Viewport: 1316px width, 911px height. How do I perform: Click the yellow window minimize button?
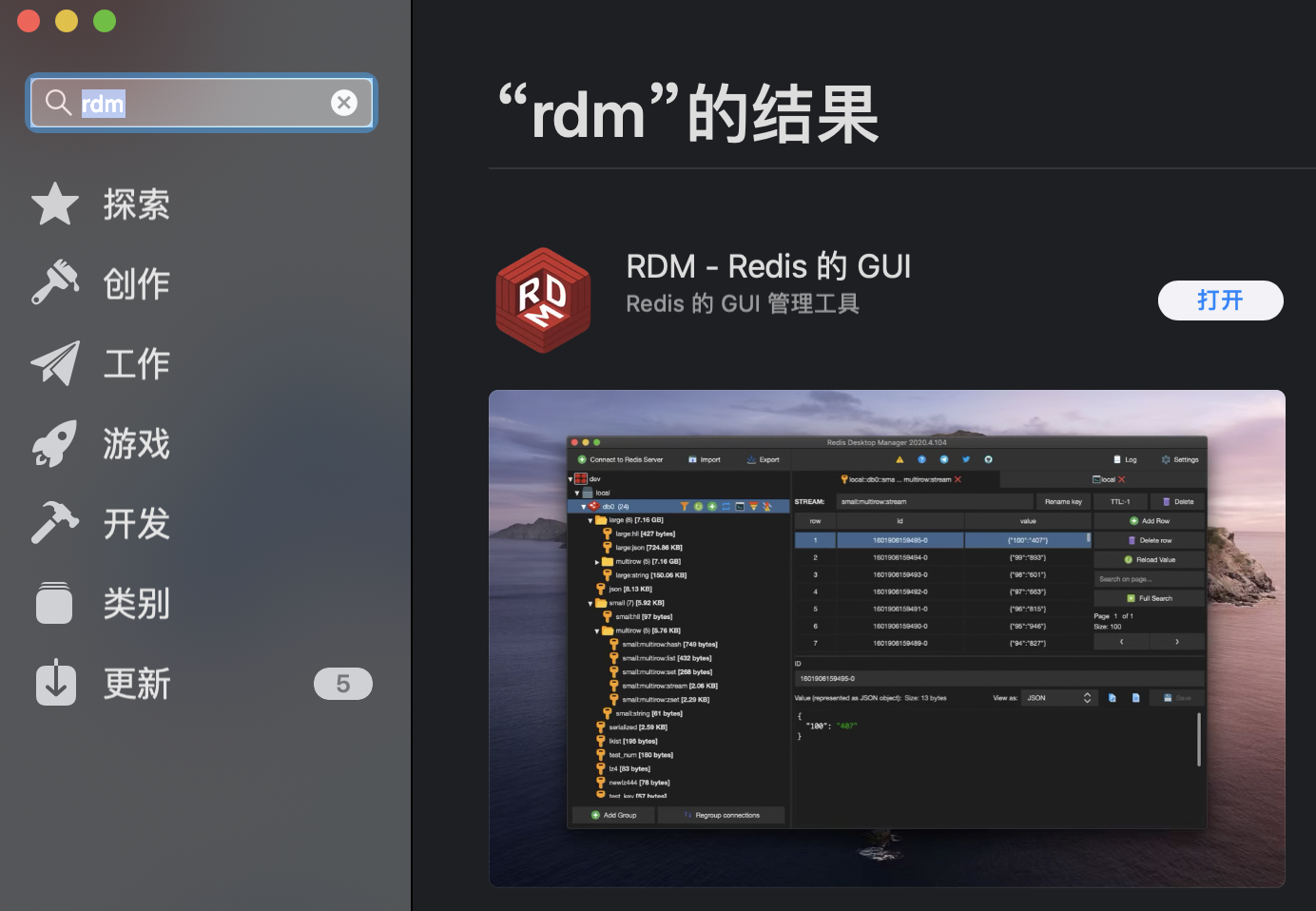[x=67, y=21]
